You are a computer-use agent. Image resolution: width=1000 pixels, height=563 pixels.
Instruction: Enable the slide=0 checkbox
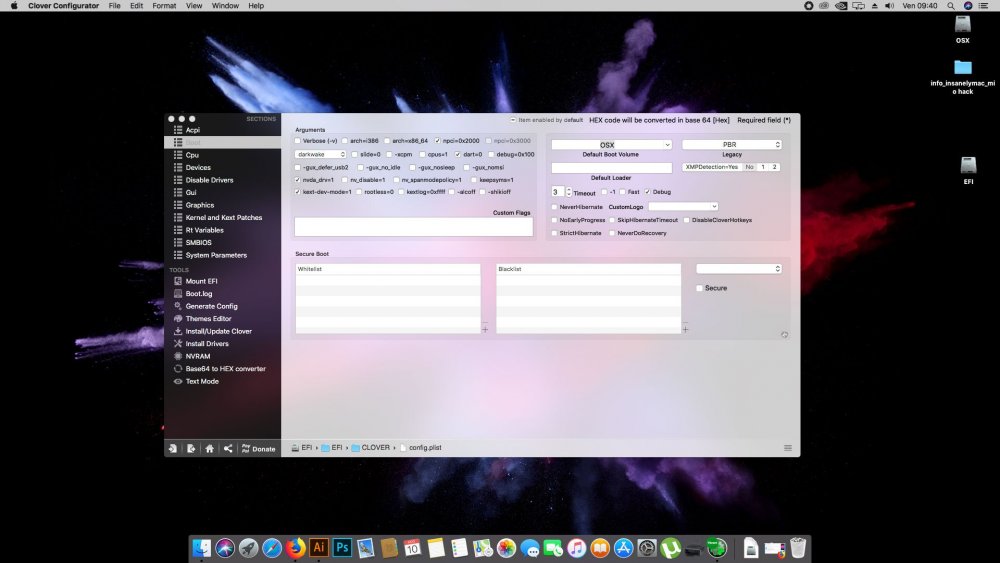(355, 154)
